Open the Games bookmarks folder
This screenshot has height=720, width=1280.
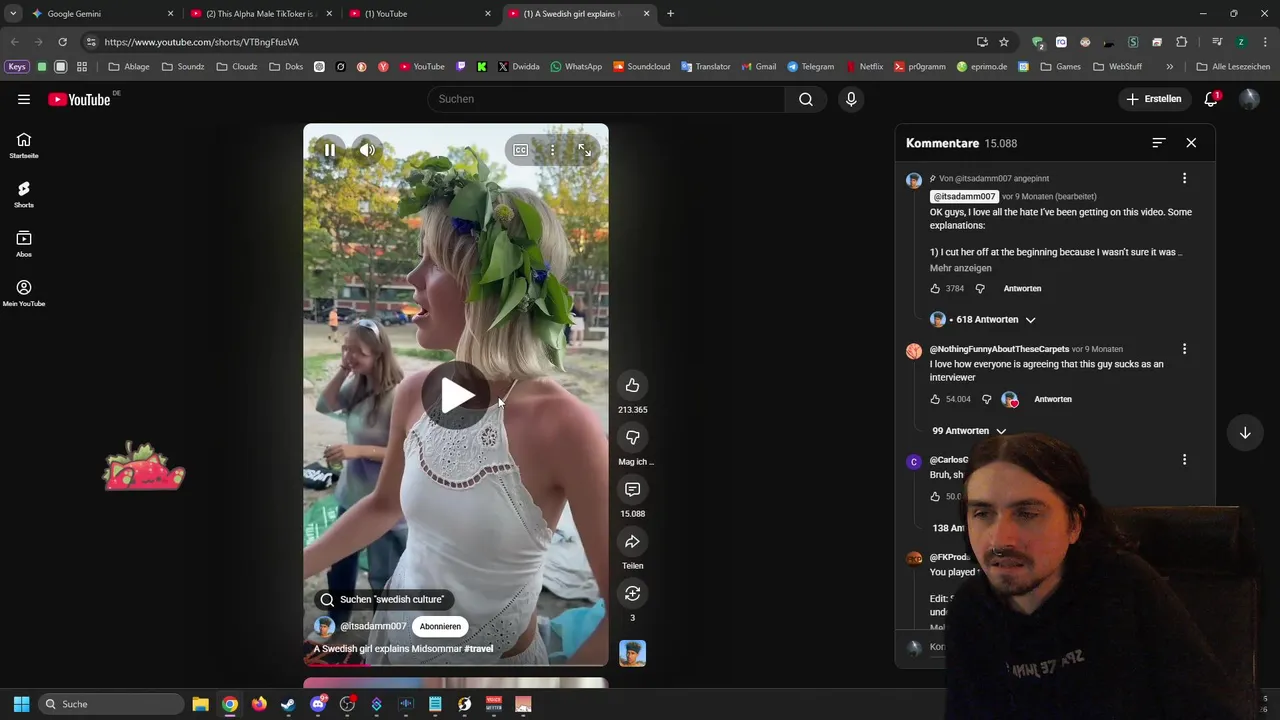[1061, 67]
